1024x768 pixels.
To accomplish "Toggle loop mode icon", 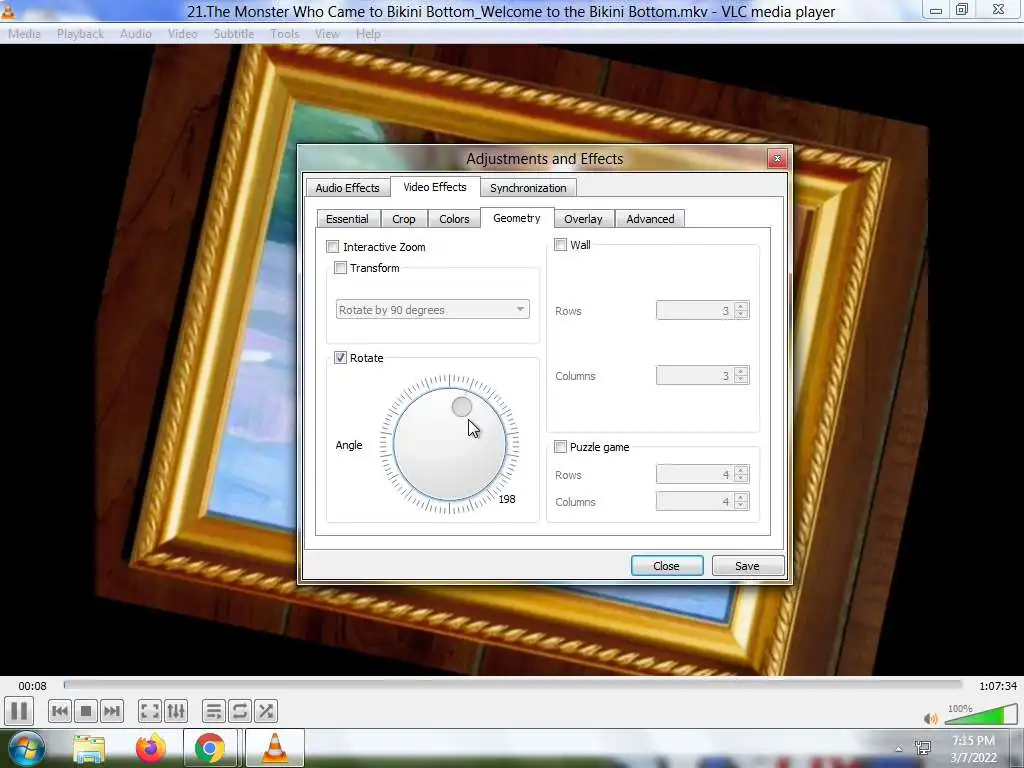I will [240, 711].
